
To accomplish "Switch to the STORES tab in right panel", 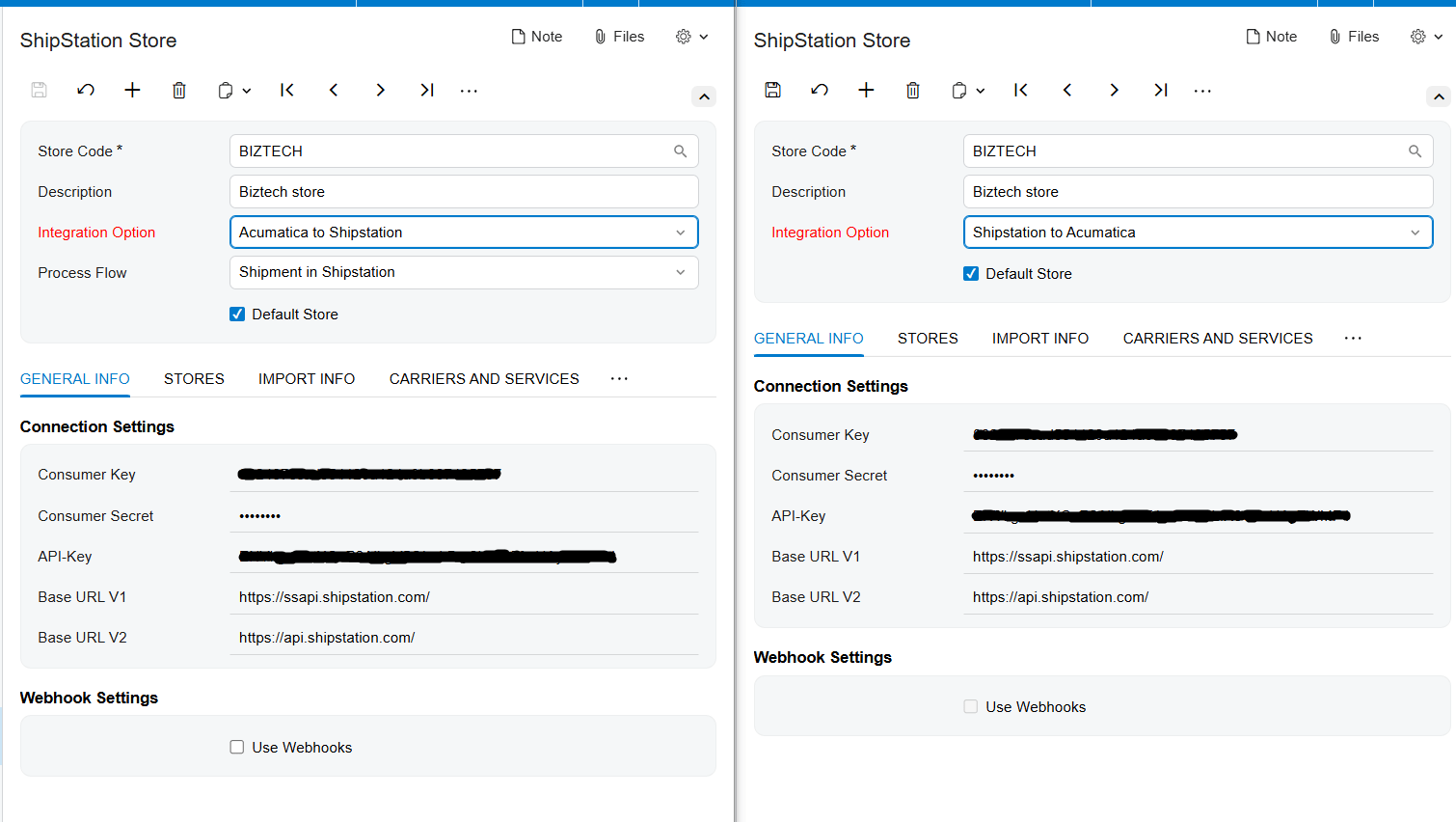I will [x=928, y=339].
